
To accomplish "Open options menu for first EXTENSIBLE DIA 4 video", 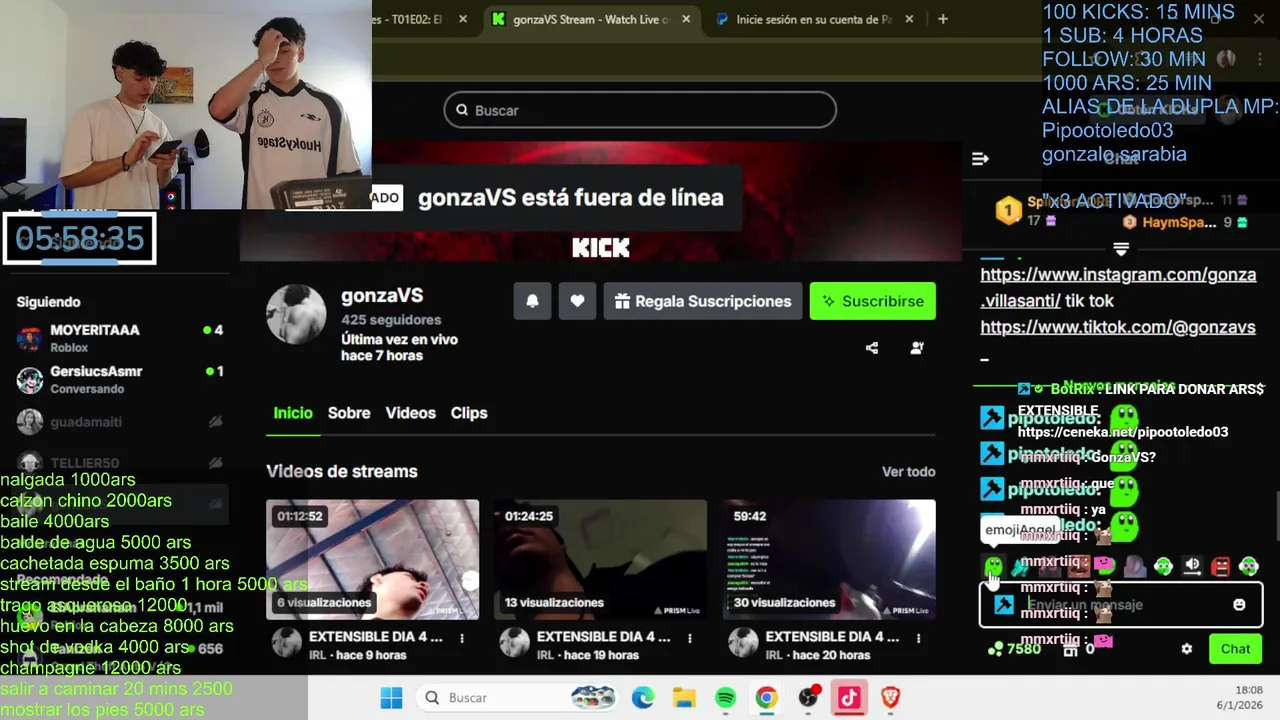I will pyautogui.click(x=462, y=637).
